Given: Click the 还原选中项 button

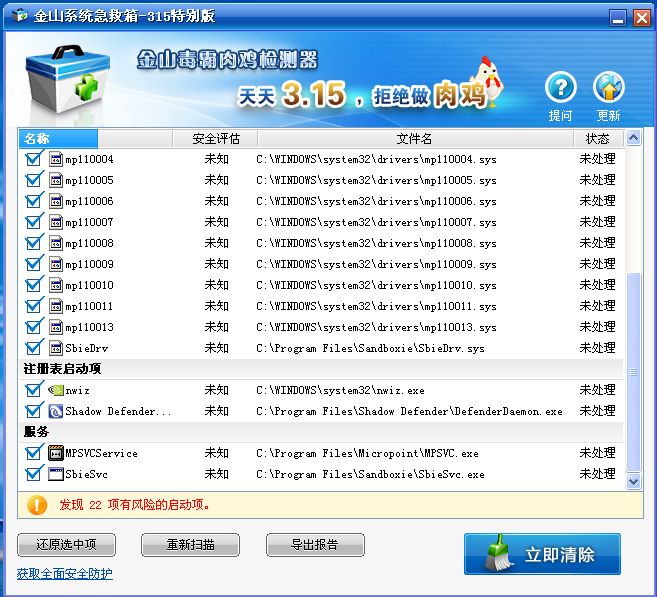Looking at the screenshot, I should coord(67,545).
